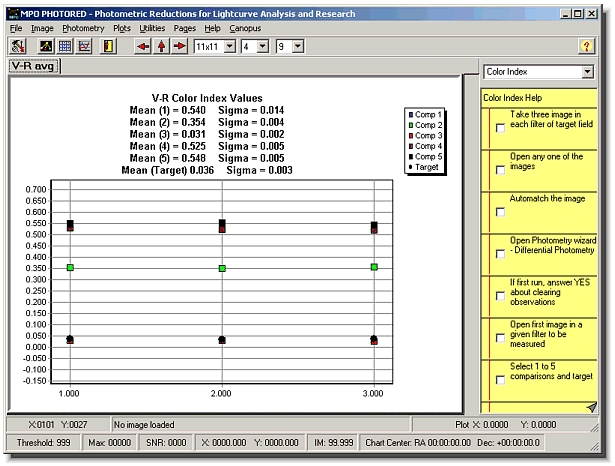
Task: Click the black target point at 1.000
Action: click(x=70, y=339)
